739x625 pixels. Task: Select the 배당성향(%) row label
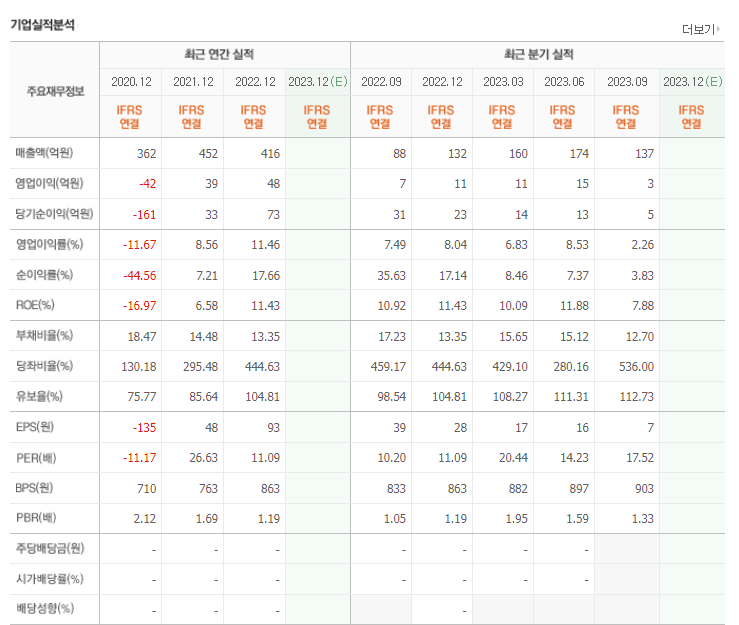(45, 608)
